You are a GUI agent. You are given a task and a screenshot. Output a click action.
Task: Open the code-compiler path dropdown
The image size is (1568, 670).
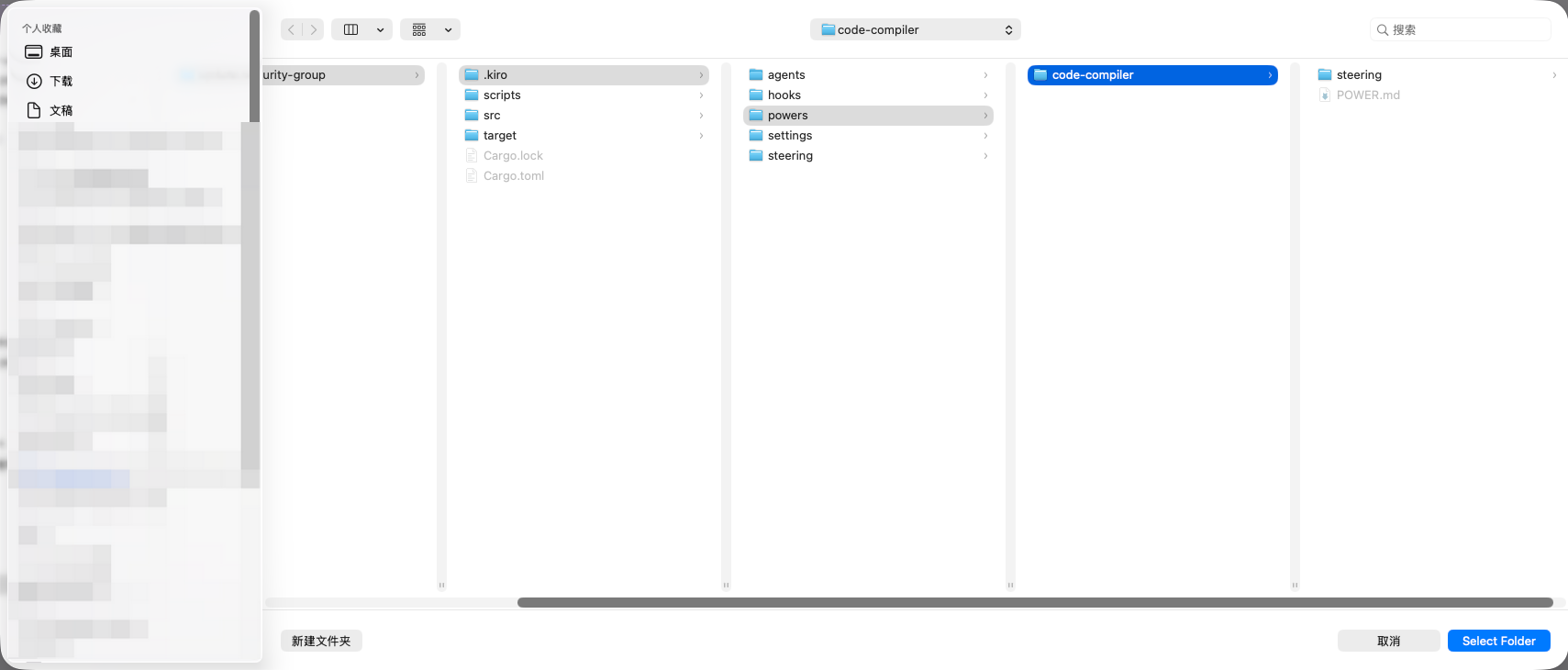(915, 30)
